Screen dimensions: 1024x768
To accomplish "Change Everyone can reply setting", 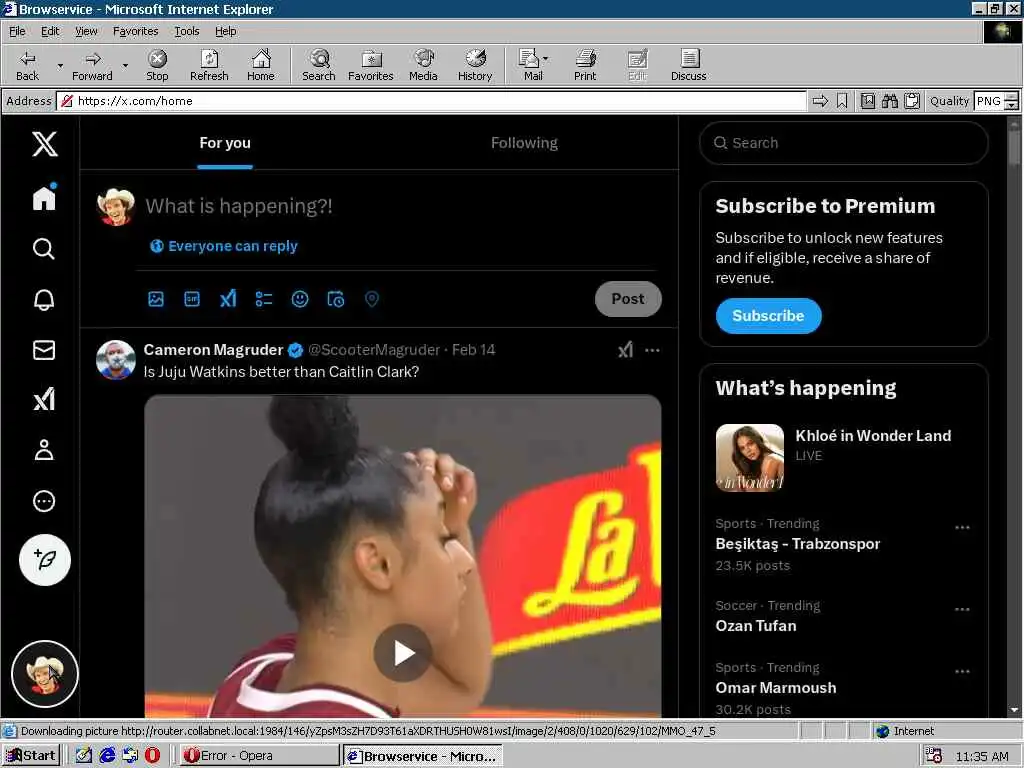I will point(223,246).
